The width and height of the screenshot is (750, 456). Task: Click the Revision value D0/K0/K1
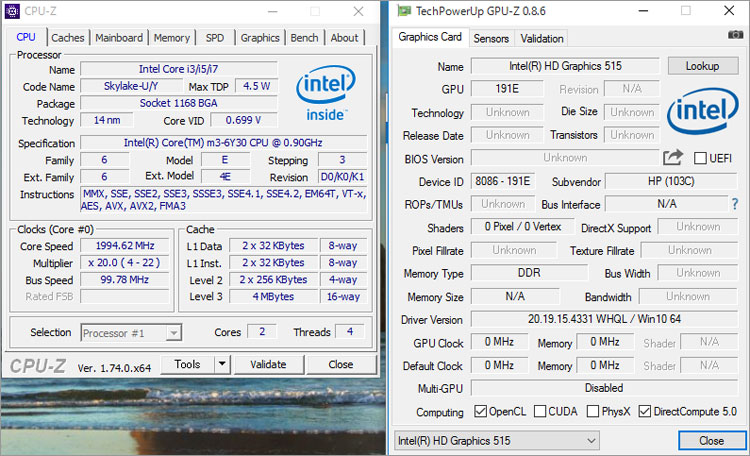pos(342,177)
